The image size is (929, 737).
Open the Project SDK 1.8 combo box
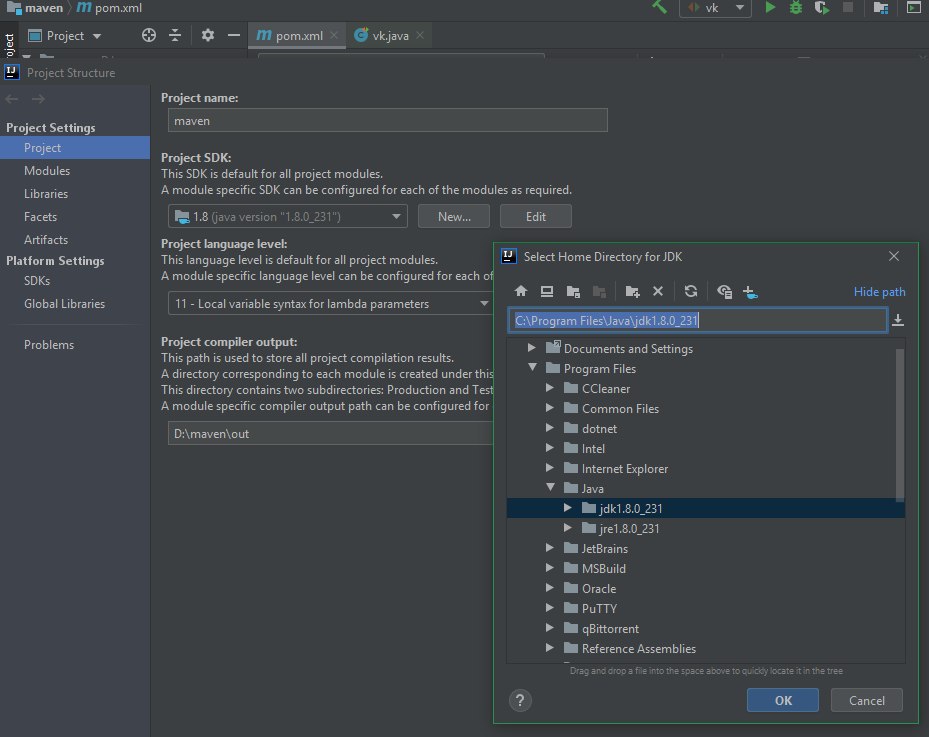(x=287, y=216)
